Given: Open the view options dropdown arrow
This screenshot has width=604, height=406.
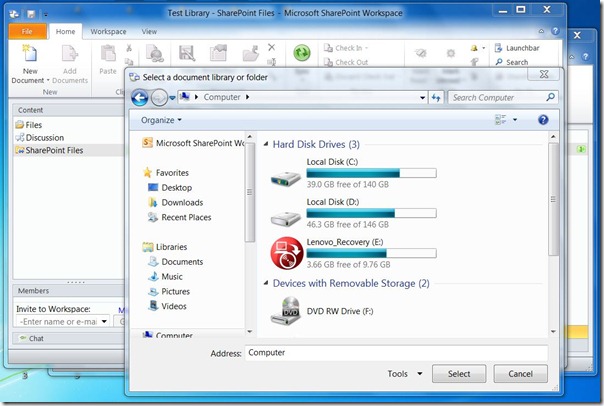Looking at the screenshot, I should tap(515, 120).
